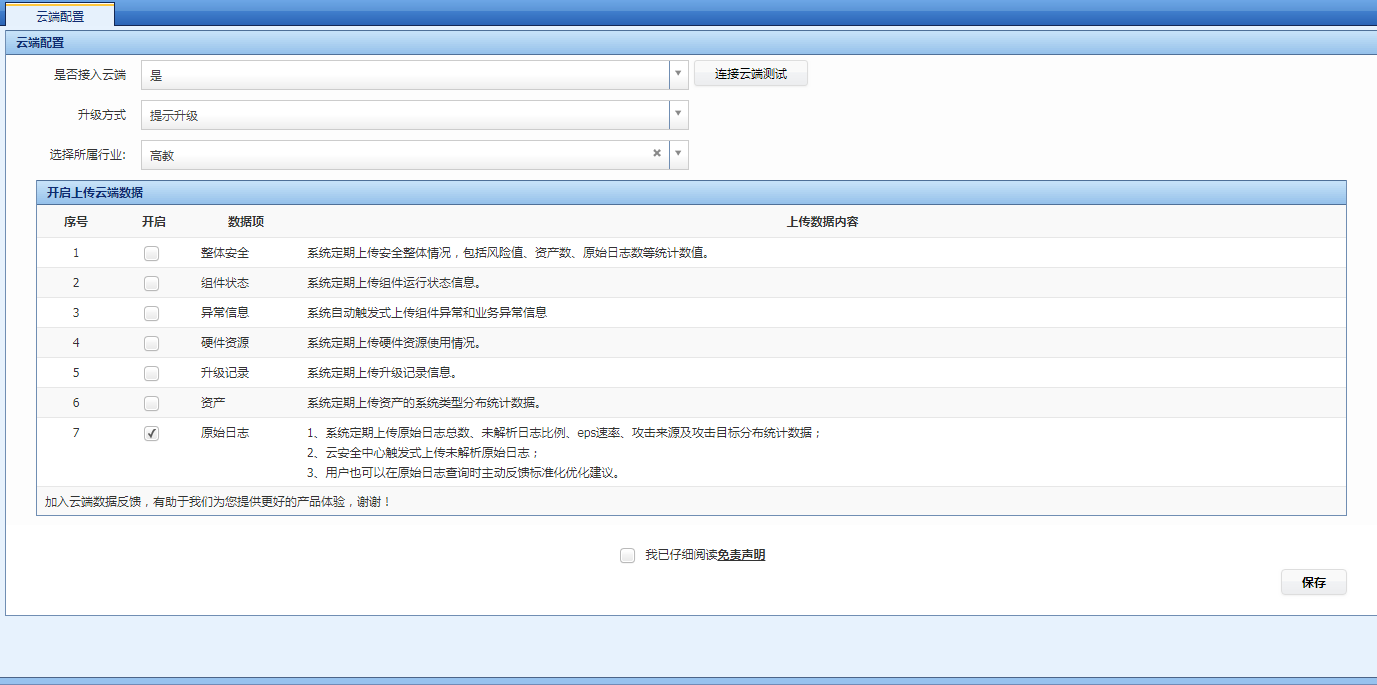1377x685 pixels.
Task: Tick the 异常信息 checkbox
Action: 151,313
